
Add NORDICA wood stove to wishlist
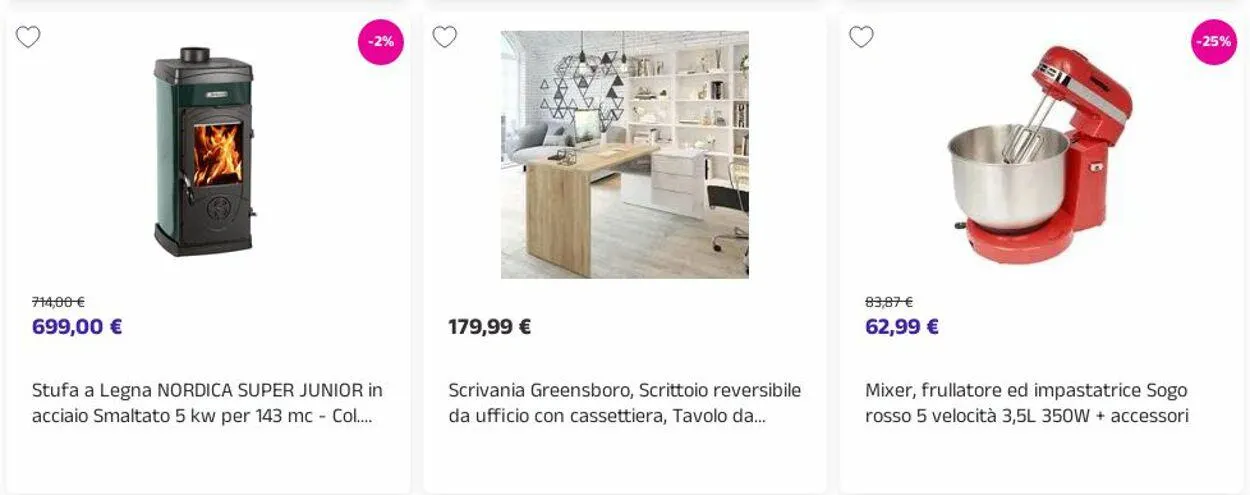click(x=28, y=38)
